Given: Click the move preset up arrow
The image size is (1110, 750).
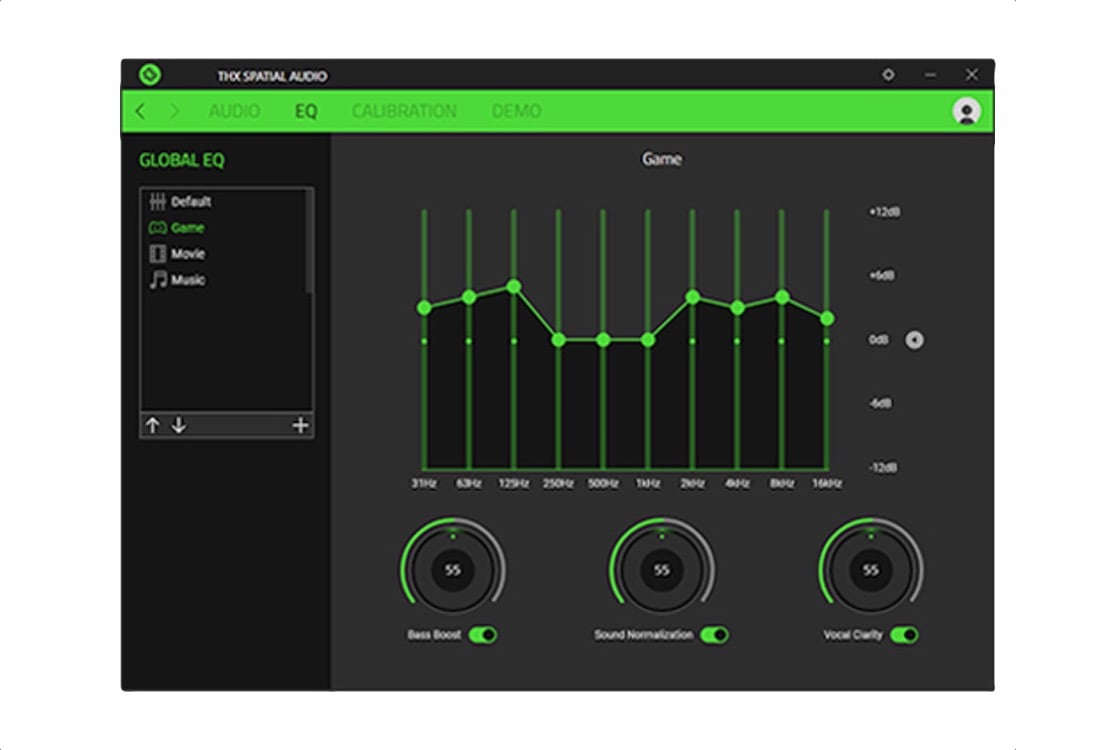Looking at the screenshot, I should (x=152, y=424).
